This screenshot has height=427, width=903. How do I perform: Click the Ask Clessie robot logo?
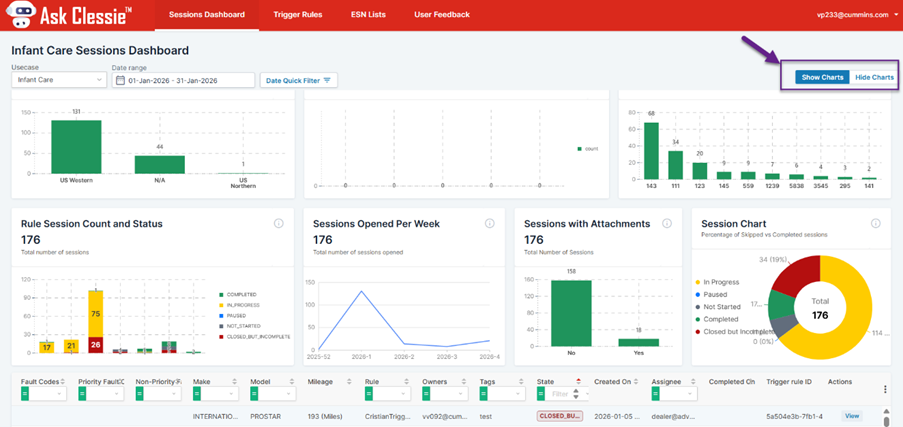coord(21,15)
